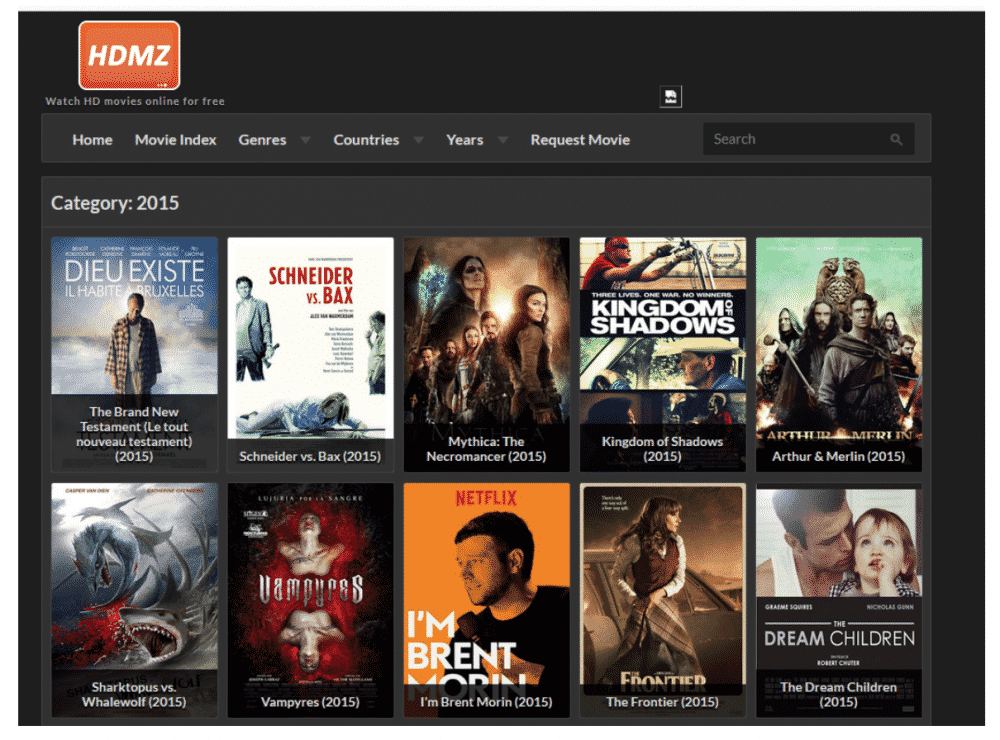Open Mythica: The Necromancer poster
Image resolution: width=1000 pixels, height=740 pixels.
[487, 355]
